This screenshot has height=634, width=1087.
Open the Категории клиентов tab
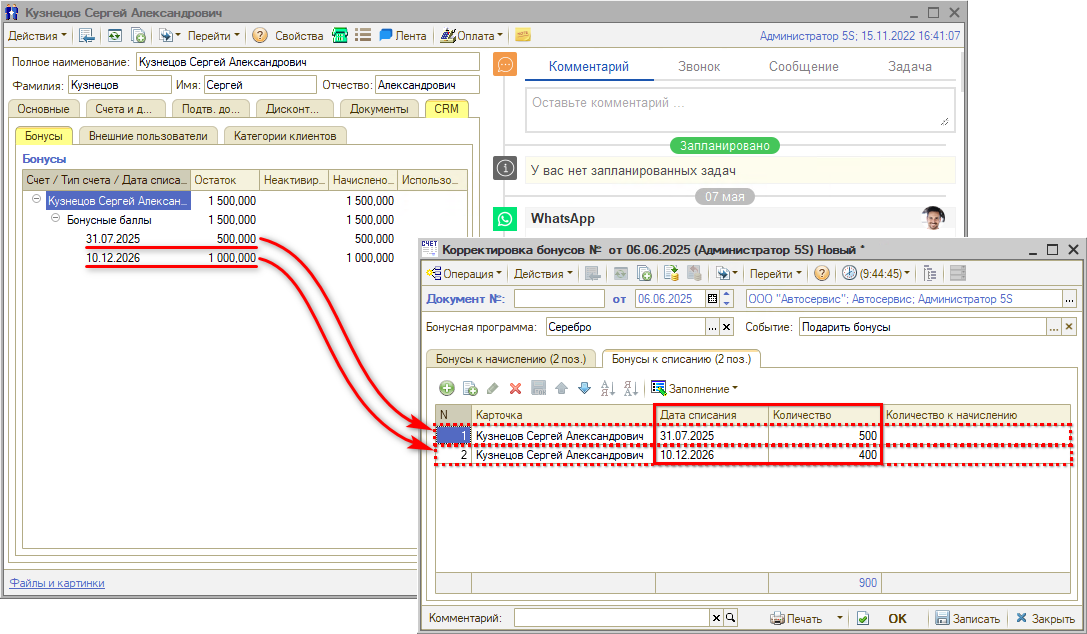(285, 135)
